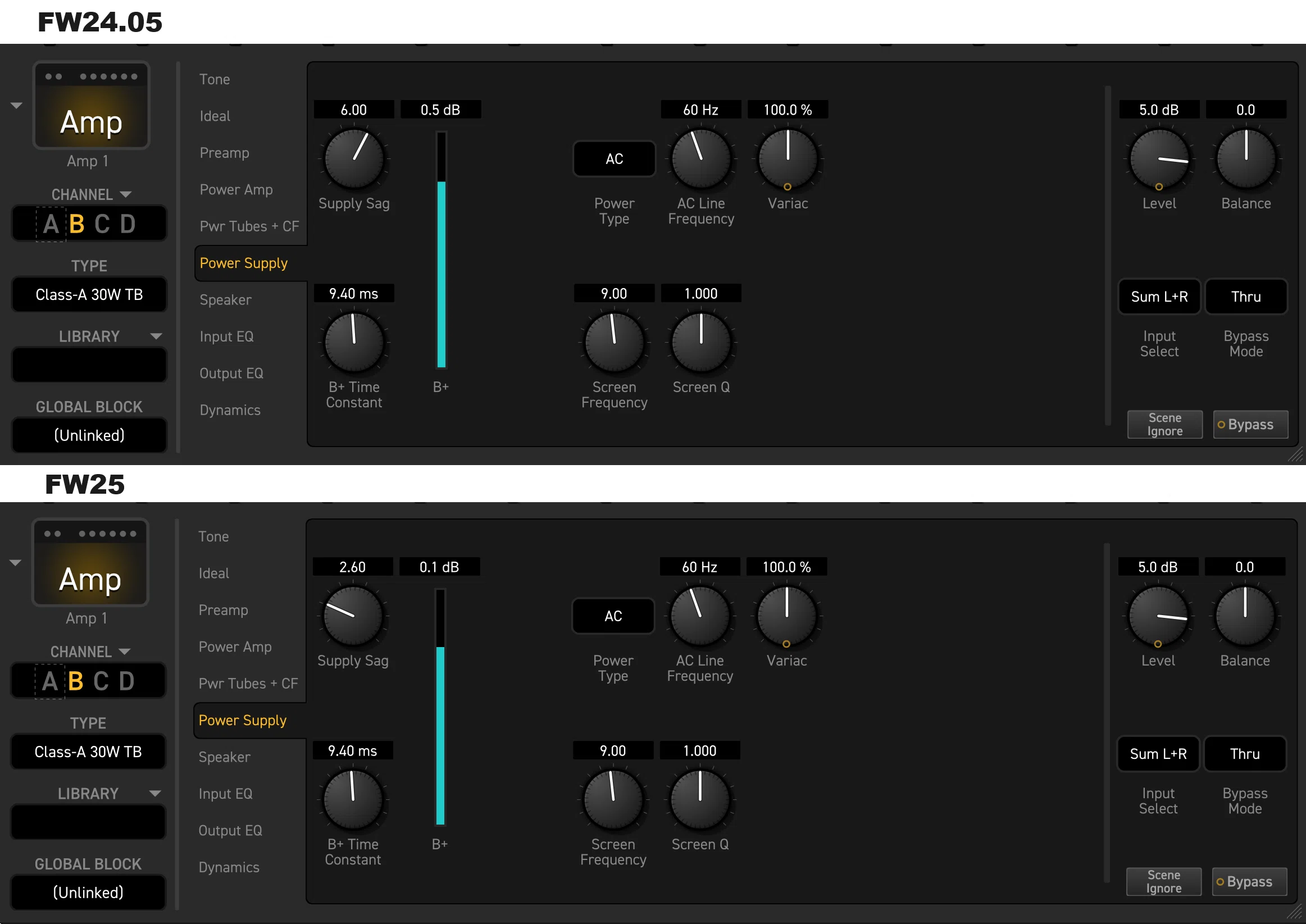Click the Level knob in FW24.05 panel
This screenshot has height=924, width=1306.
tap(1159, 159)
